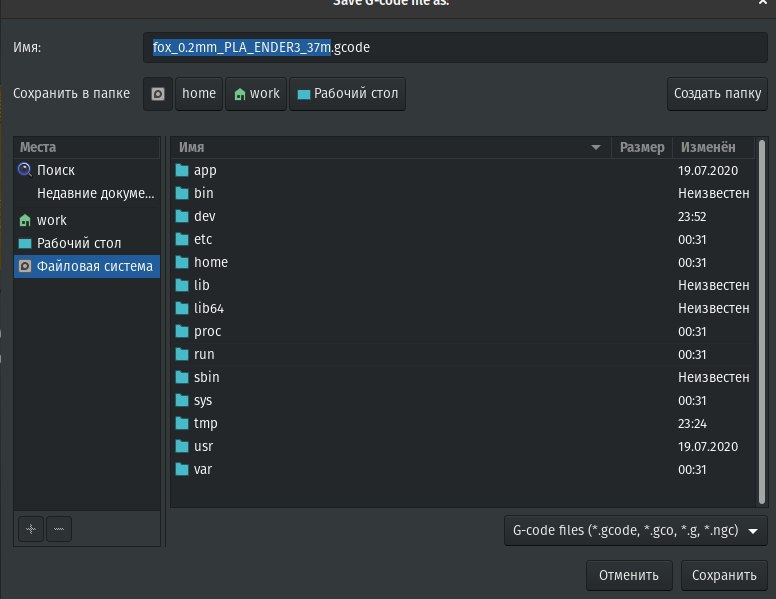Click the sys folder icon
The width and height of the screenshot is (776, 599).
click(182, 400)
